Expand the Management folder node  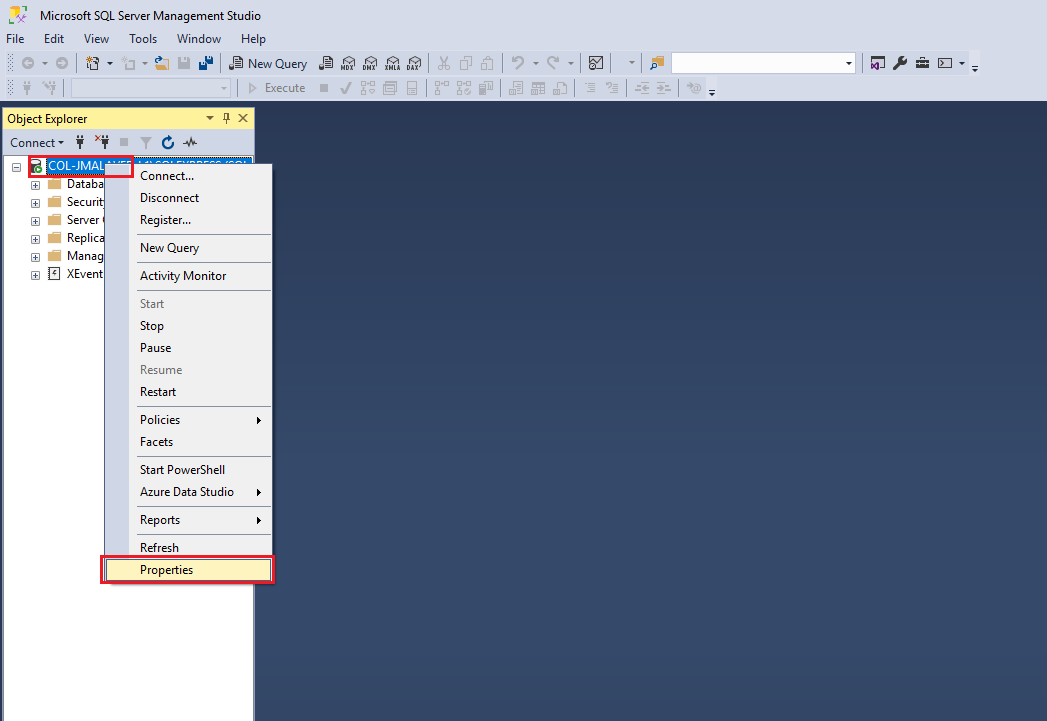tap(35, 257)
